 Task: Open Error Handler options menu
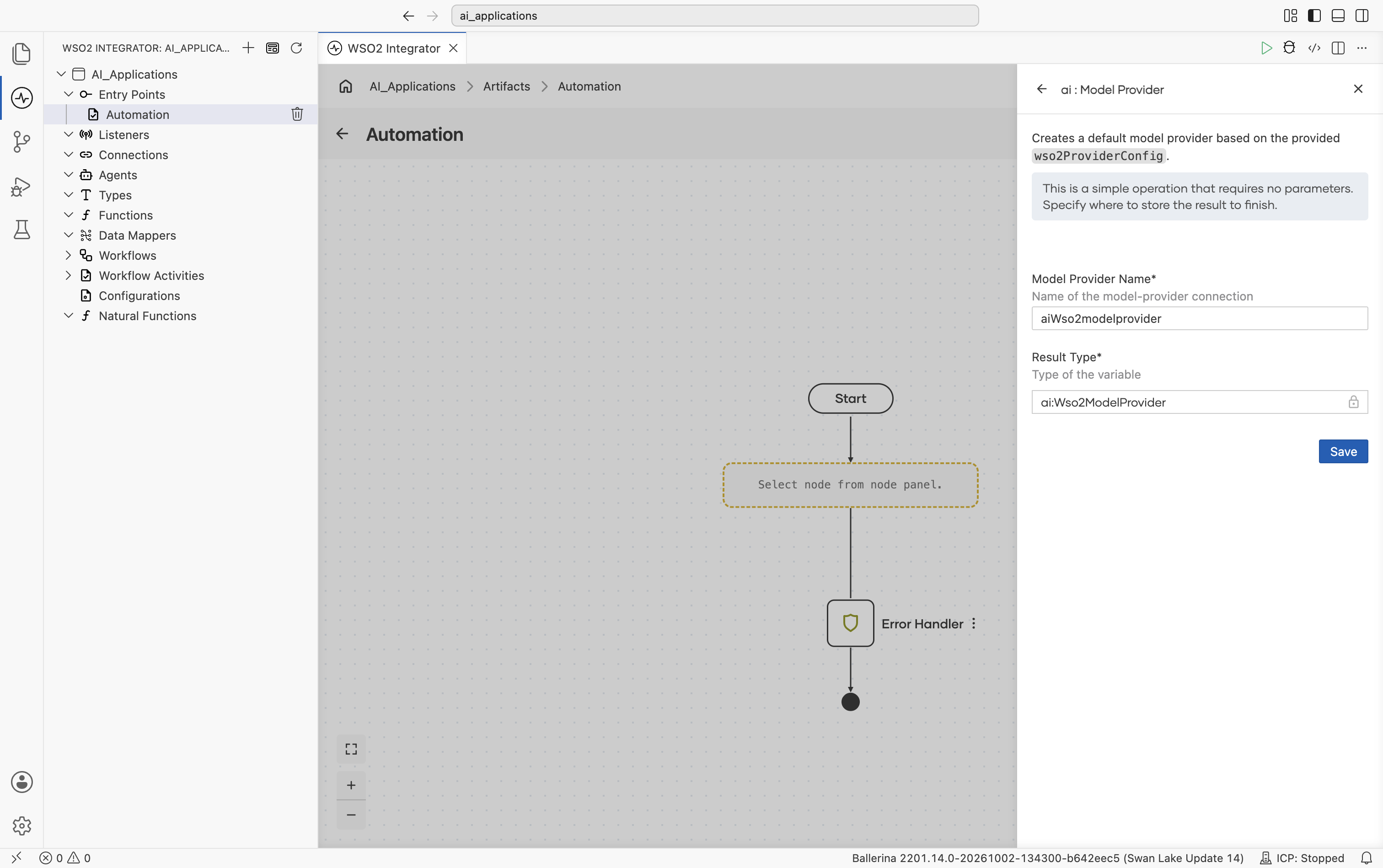click(x=974, y=623)
